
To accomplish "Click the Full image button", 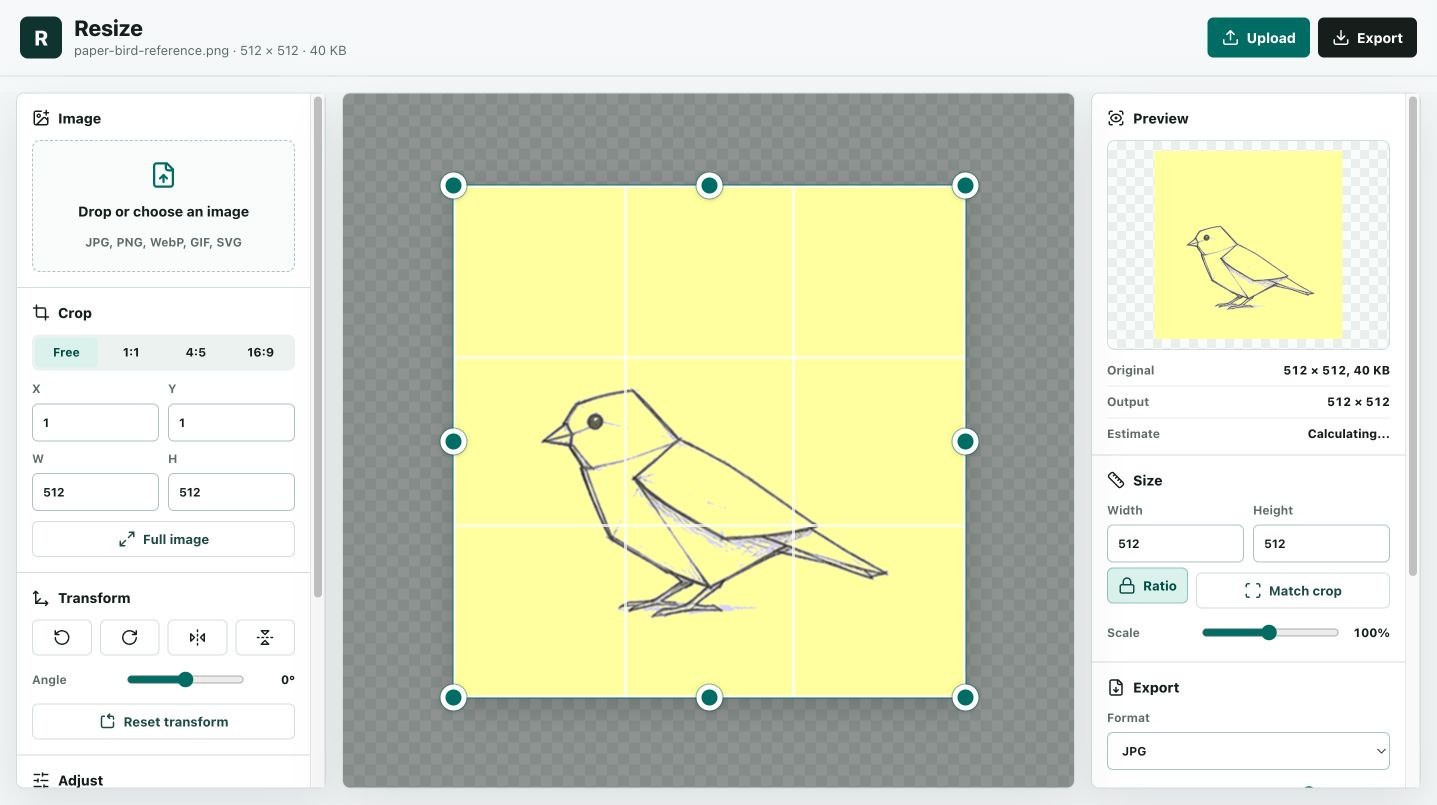I will coord(163,539).
